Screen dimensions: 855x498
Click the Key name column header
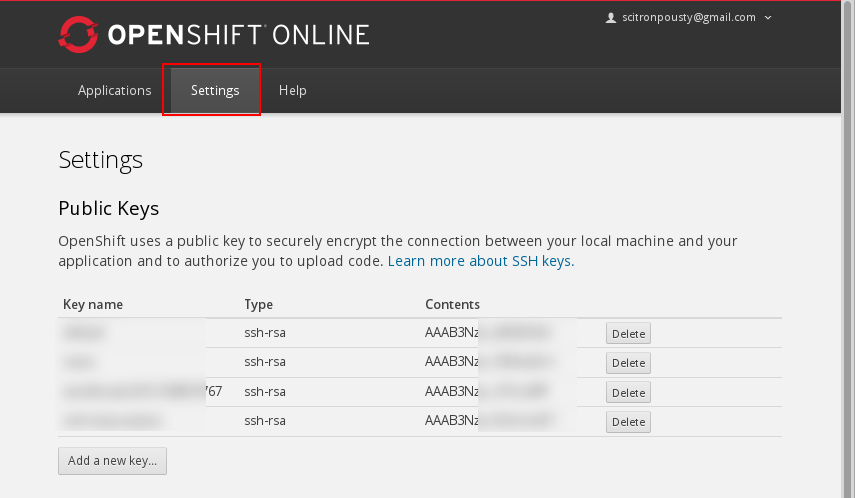[93, 304]
